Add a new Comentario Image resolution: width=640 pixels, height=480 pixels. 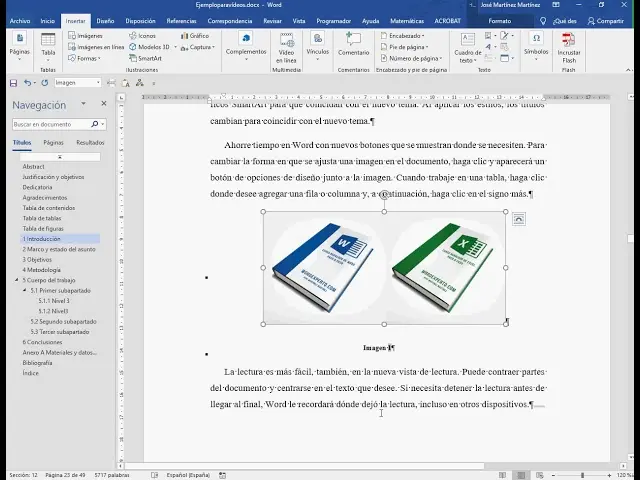tap(353, 44)
